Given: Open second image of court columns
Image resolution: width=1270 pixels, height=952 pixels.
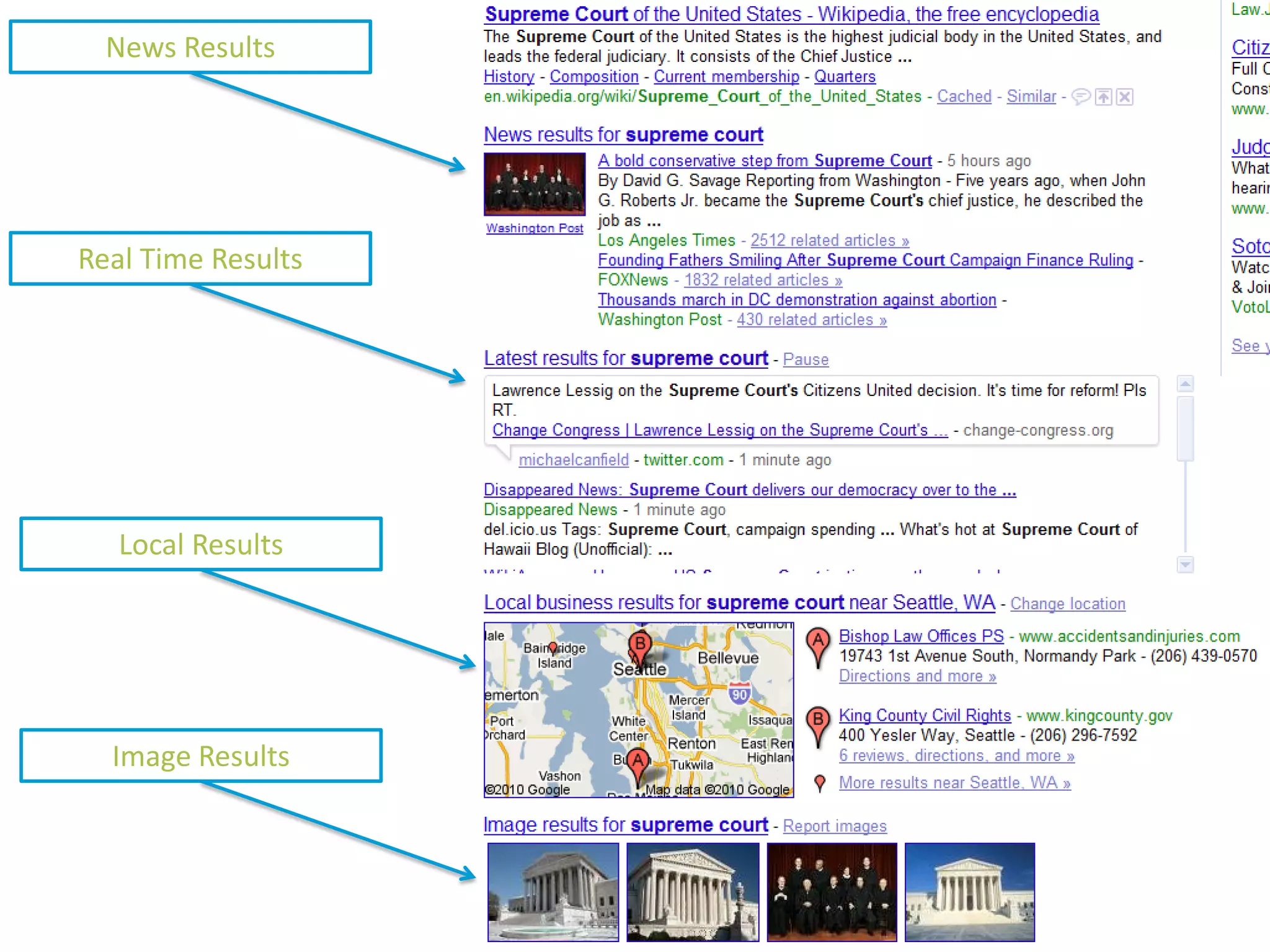Looking at the screenshot, I should pos(693,892).
